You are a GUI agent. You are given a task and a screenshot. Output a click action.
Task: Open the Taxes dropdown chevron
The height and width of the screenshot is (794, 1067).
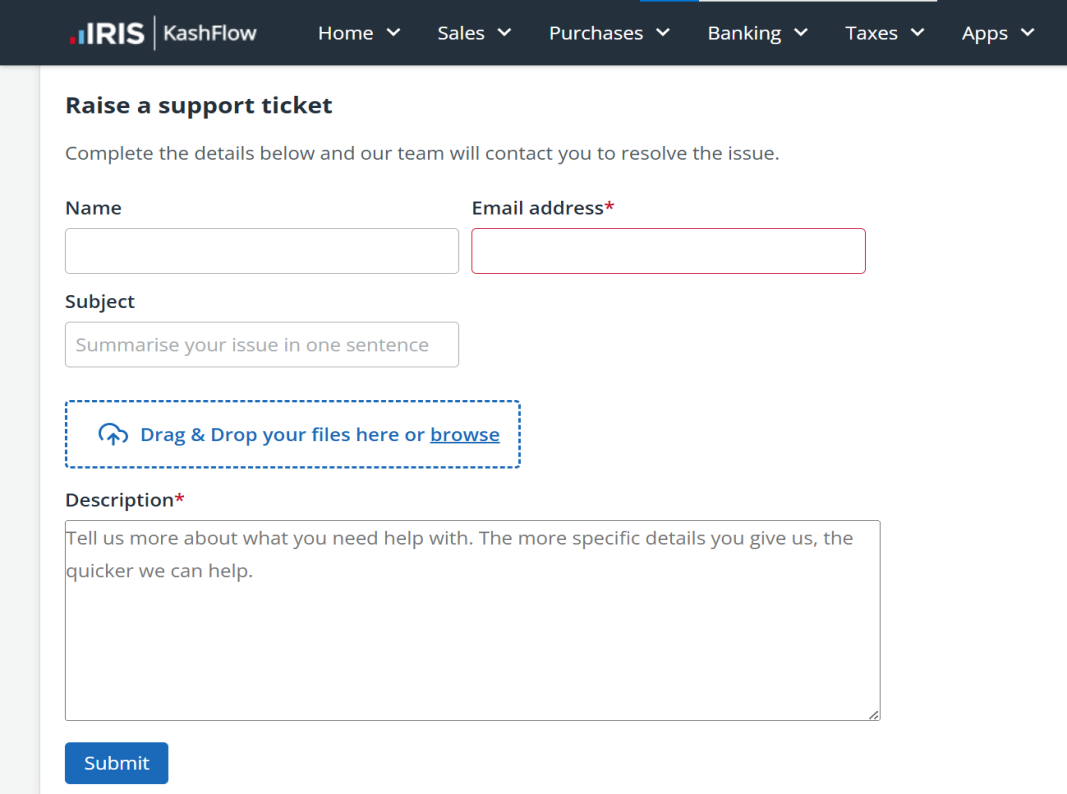(917, 32)
